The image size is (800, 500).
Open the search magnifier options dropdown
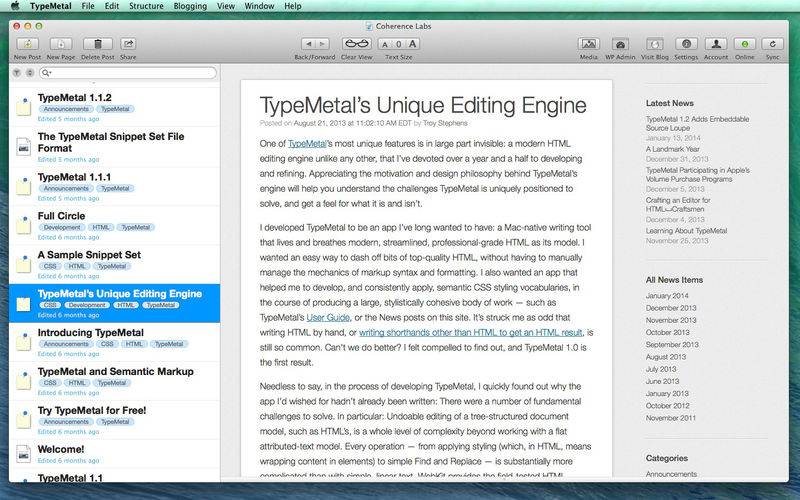pos(46,73)
